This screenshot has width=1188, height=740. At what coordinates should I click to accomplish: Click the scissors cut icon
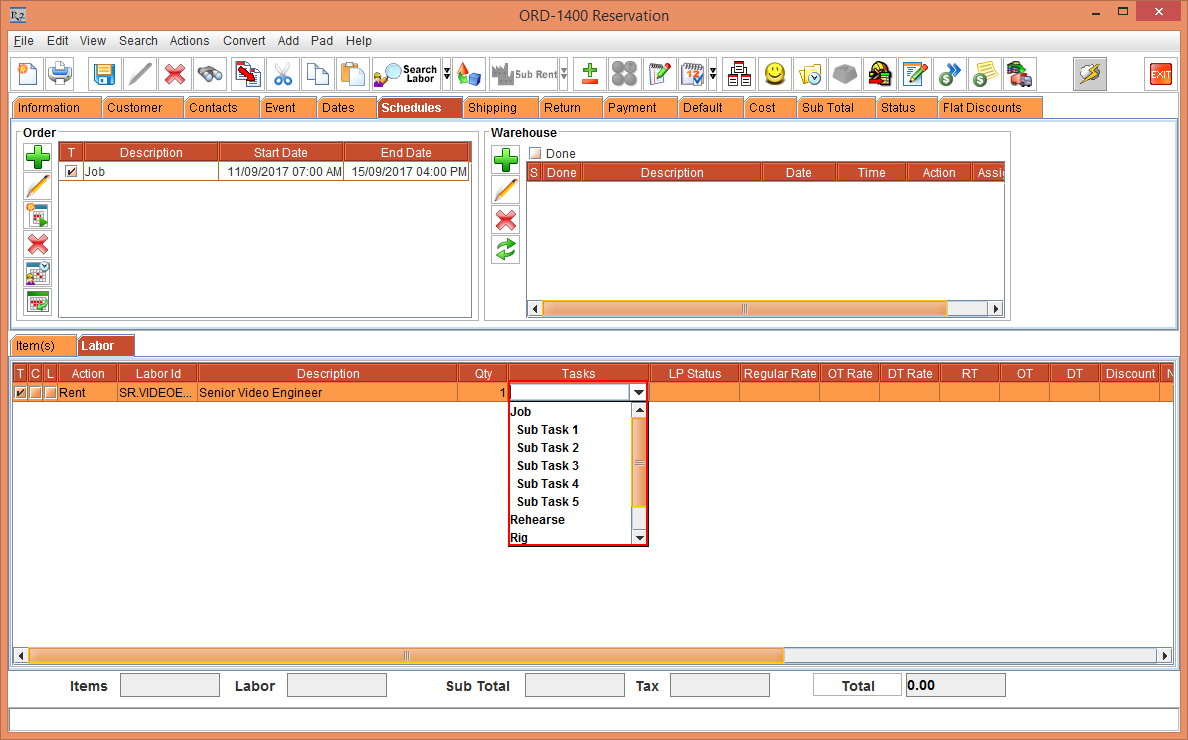[x=283, y=74]
